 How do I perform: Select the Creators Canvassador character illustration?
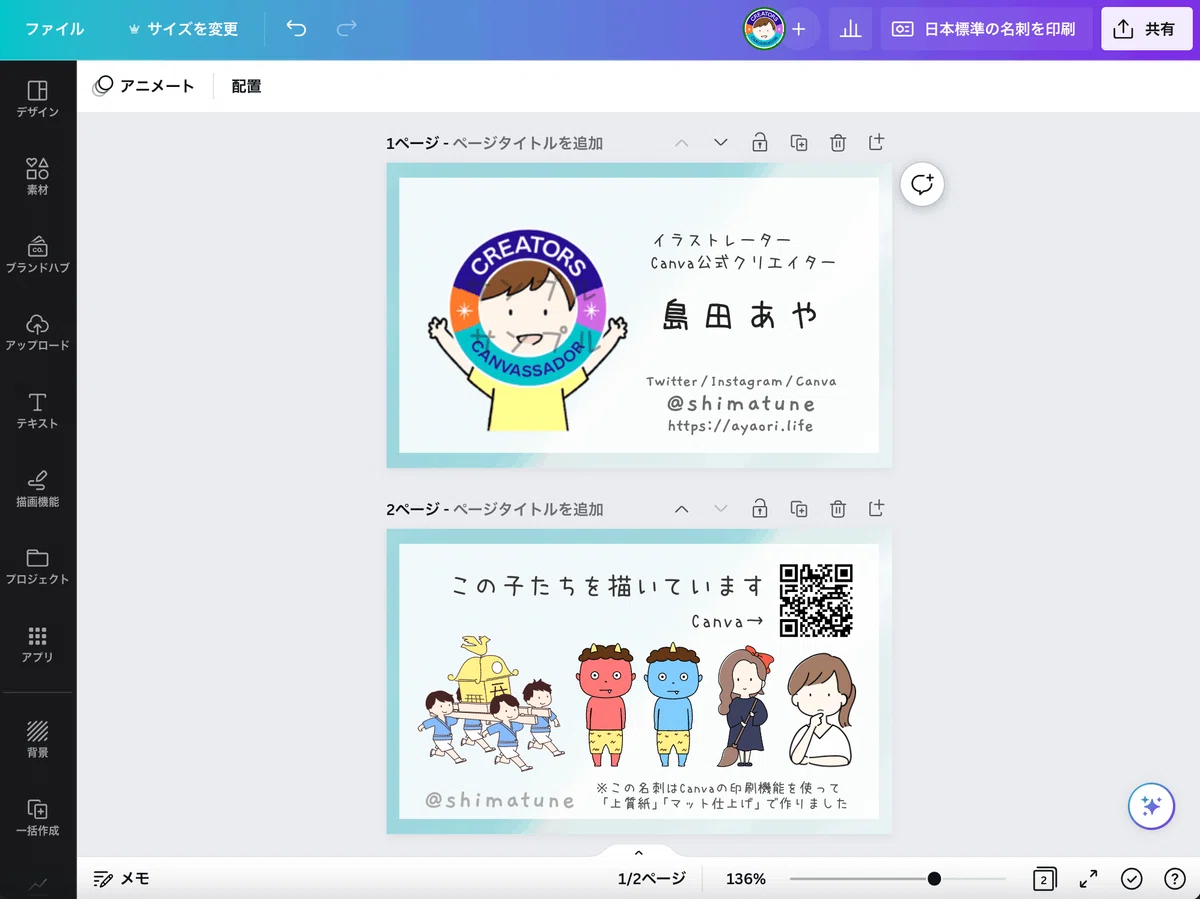tap(527, 331)
